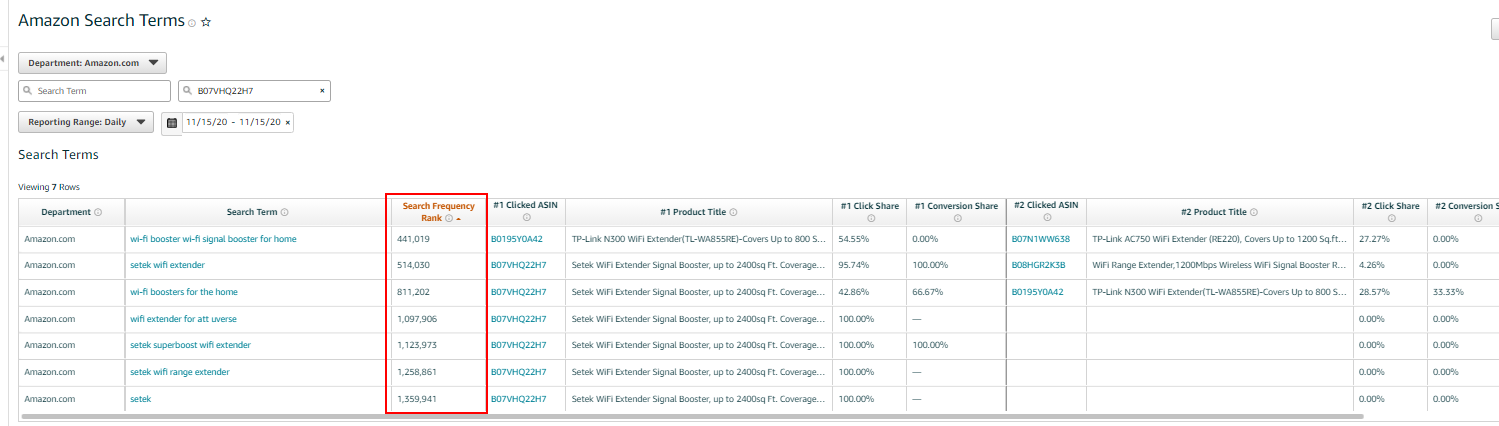1499x426 pixels.
Task: Select the rank value 514,030
Action: 413,265
